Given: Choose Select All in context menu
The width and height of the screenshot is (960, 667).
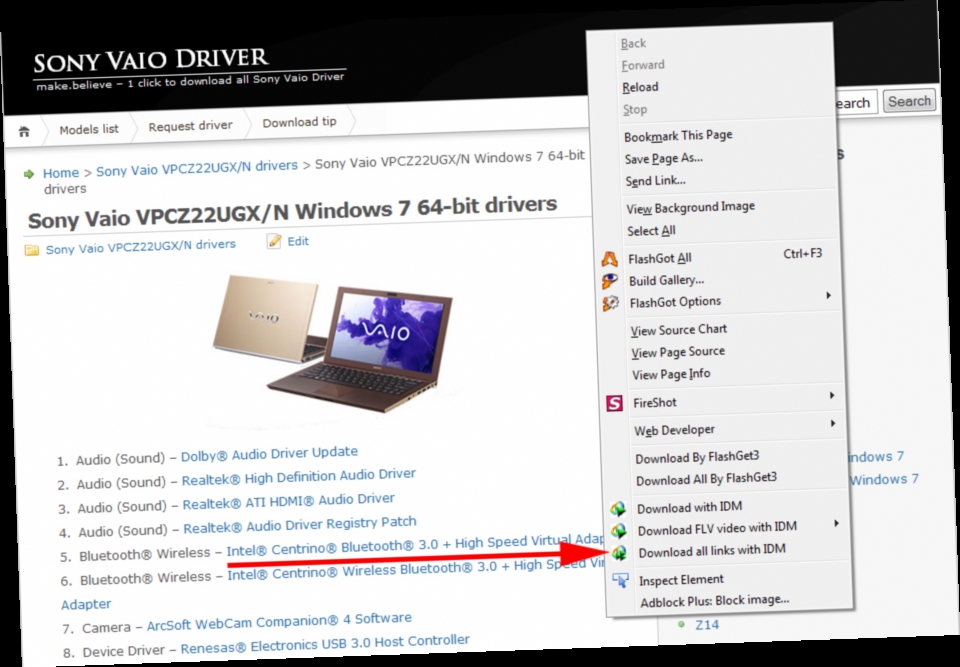Looking at the screenshot, I should tap(651, 231).
